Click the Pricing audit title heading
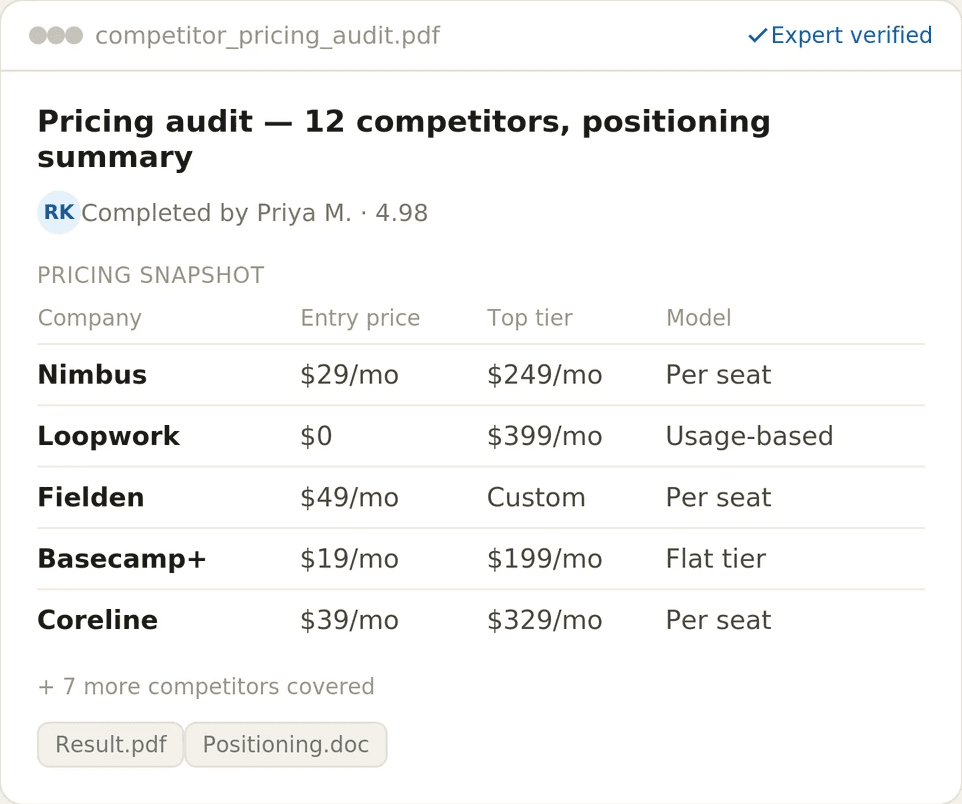This screenshot has width=962, height=804. click(x=404, y=139)
